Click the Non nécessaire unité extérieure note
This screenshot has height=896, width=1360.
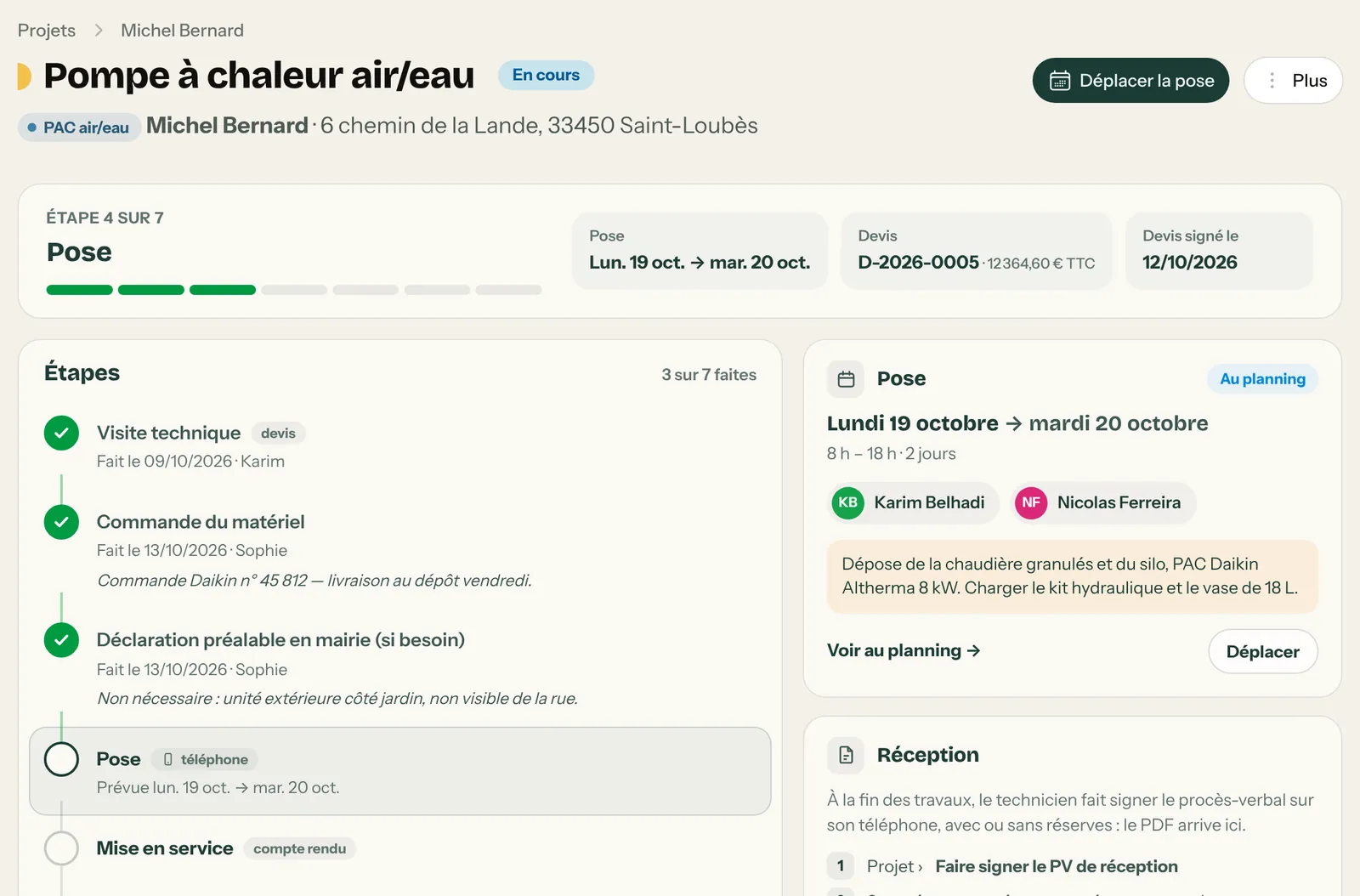(x=337, y=699)
